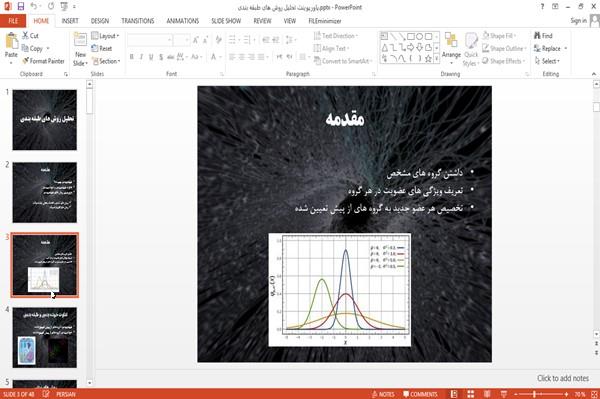This screenshot has height=399, width=600.
Task: Open the Section dropdown
Action: (106, 61)
